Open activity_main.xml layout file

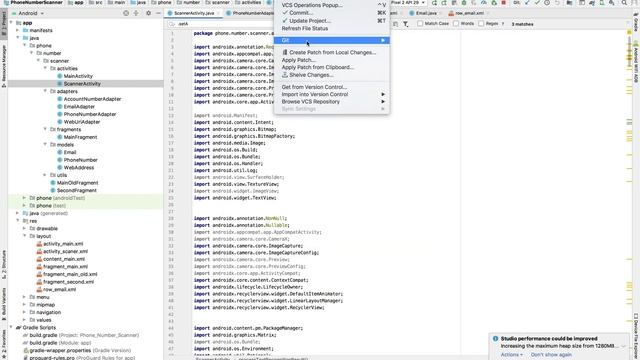pyautogui.click(x=63, y=244)
